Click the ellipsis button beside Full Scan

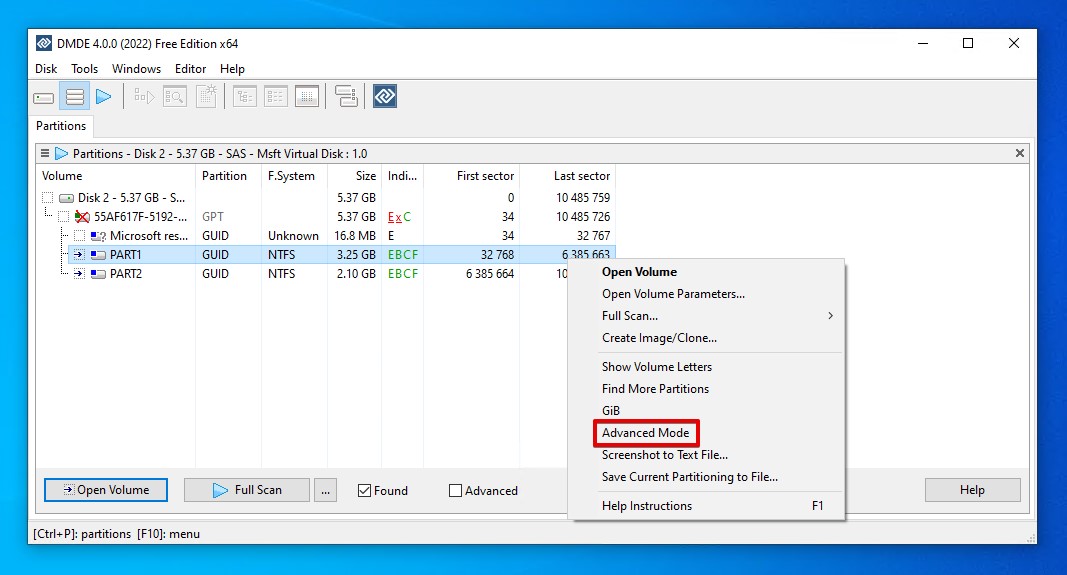[x=325, y=490]
